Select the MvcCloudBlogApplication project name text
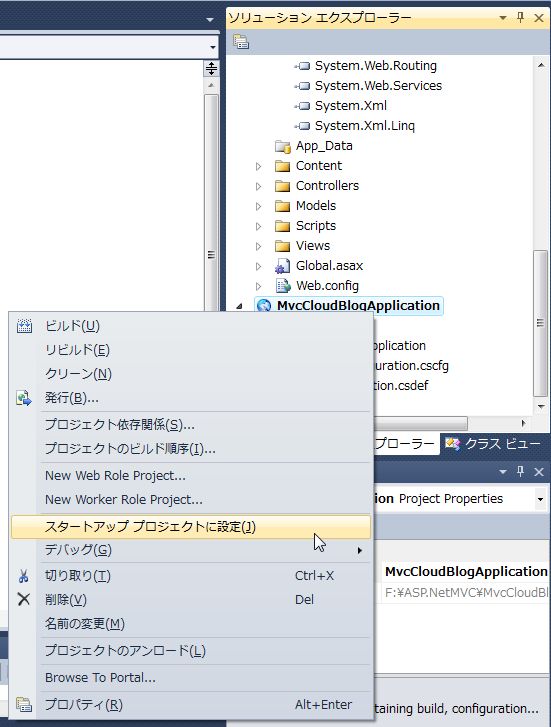This screenshot has height=727, width=551. [358, 306]
